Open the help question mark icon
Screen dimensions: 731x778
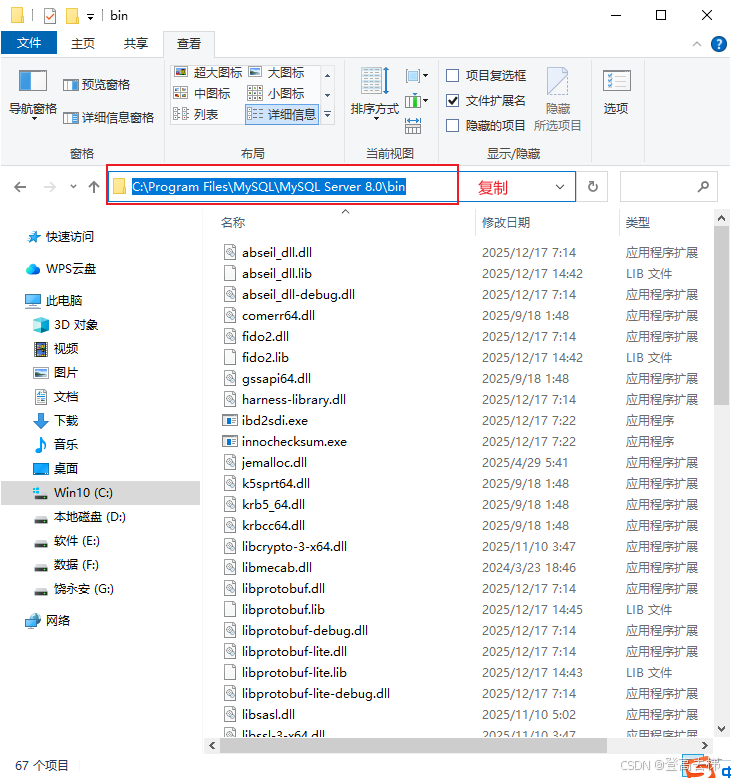pos(719,44)
